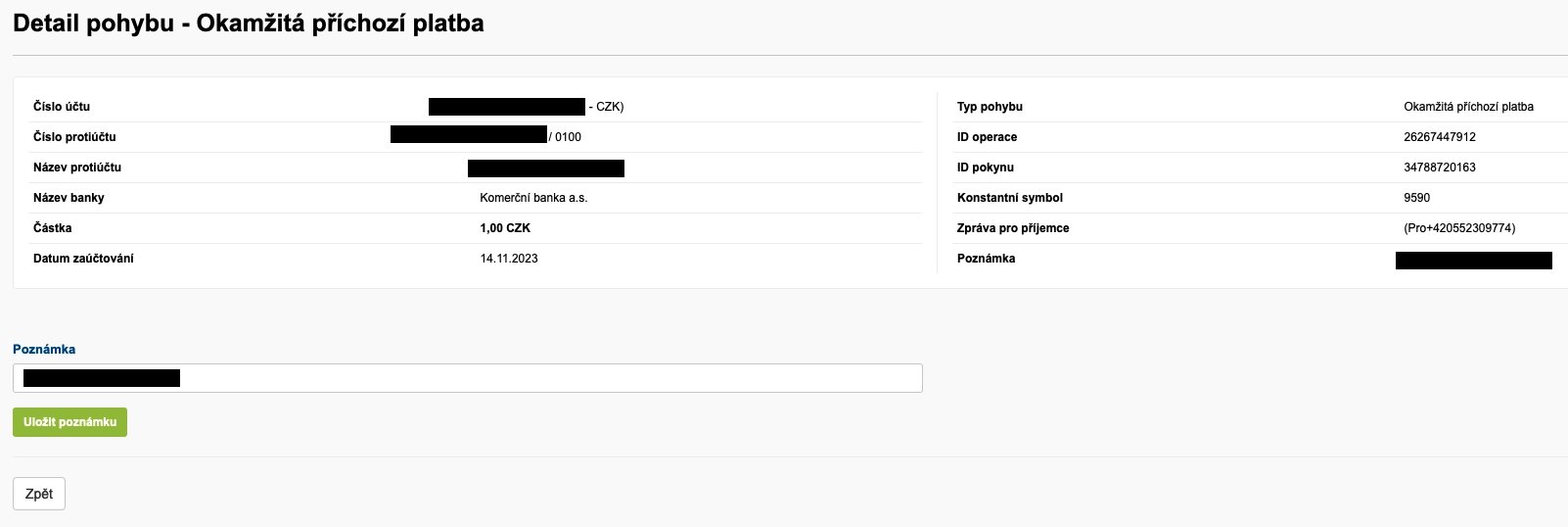Click the Uložit poznámku button
This screenshot has width=1568, height=527.
point(69,422)
